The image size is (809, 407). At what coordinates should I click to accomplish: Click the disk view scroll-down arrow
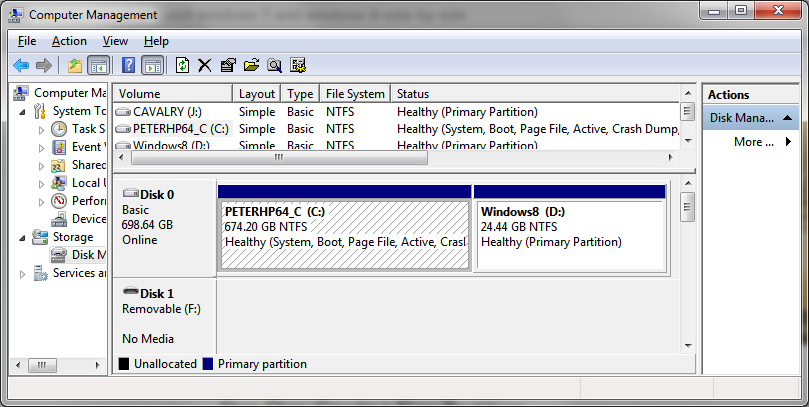(x=687, y=346)
